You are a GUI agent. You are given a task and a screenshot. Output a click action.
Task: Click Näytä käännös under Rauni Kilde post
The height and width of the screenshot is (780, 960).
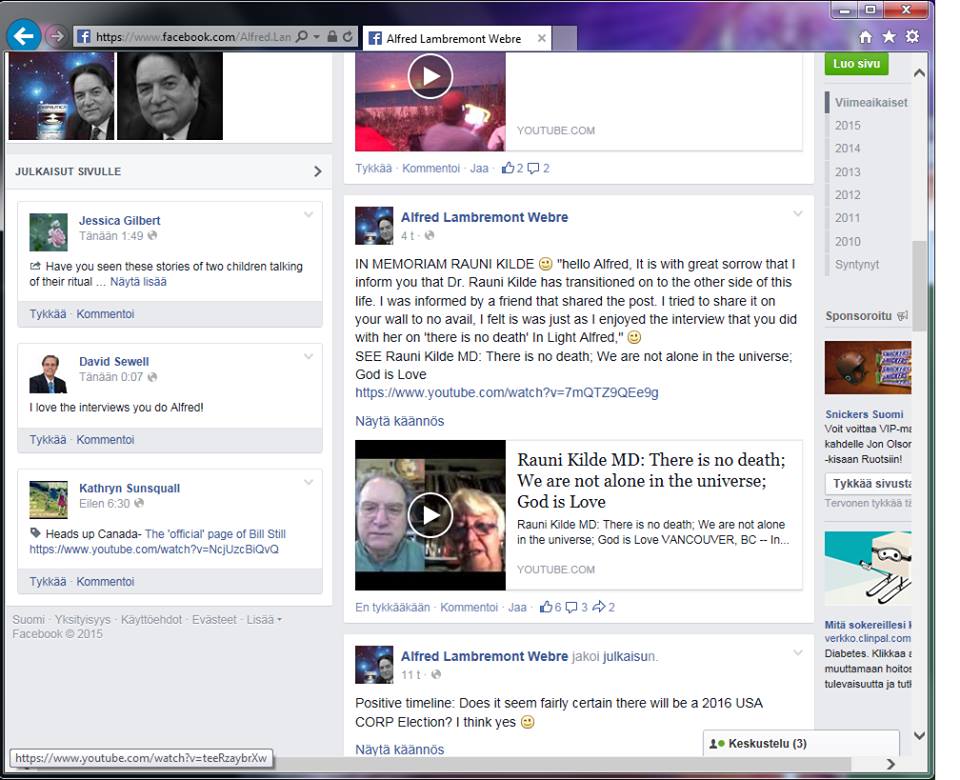(400, 421)
